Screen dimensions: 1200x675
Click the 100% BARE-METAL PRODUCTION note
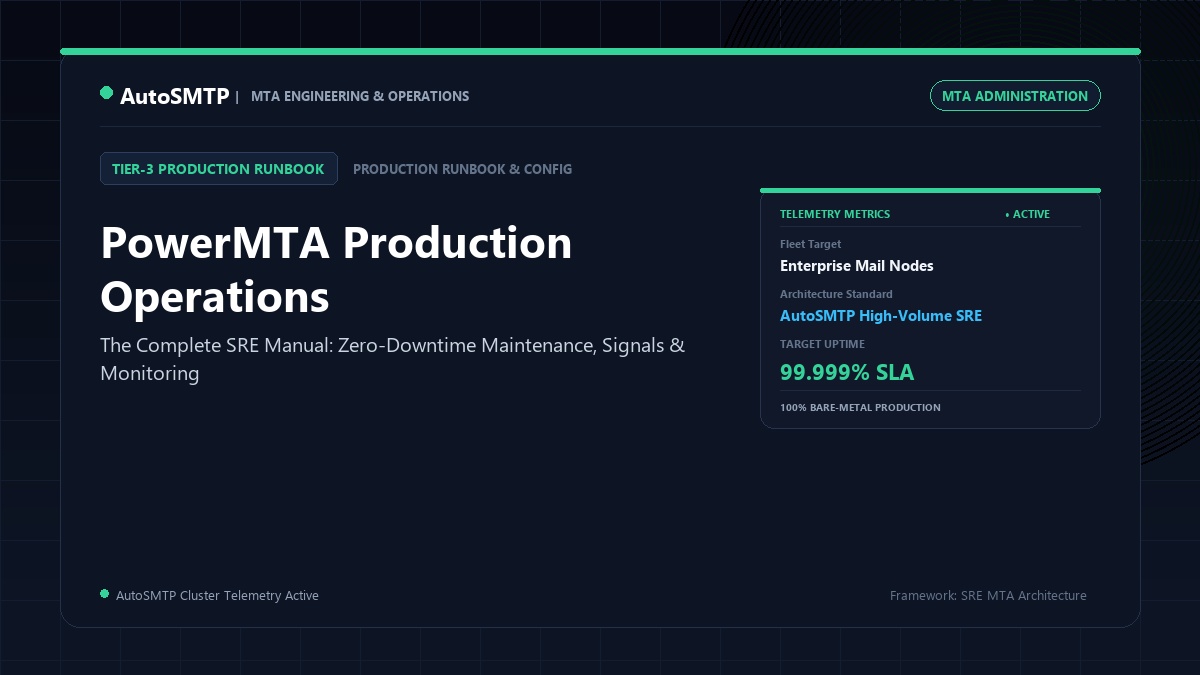(860, 408)
